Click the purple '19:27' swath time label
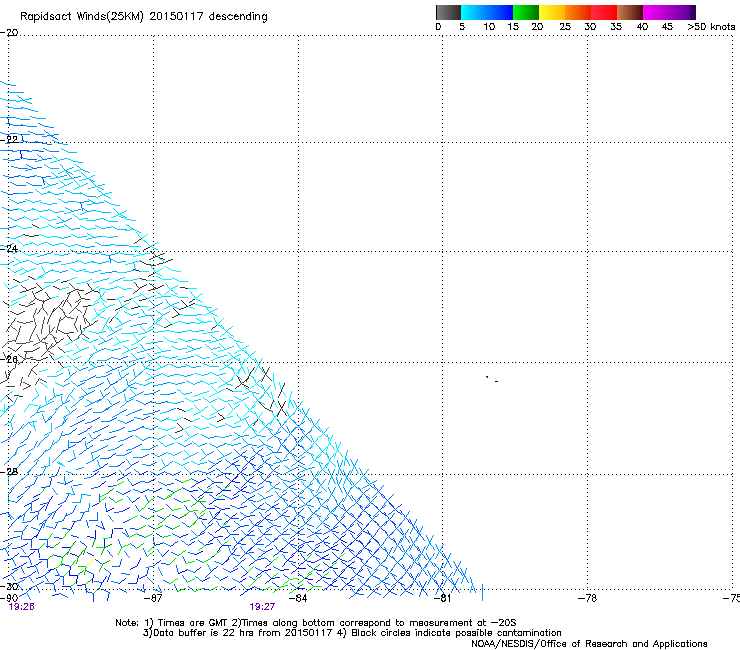Image resolution: width=740 pixels, height=650 pixels. [262, 607]
